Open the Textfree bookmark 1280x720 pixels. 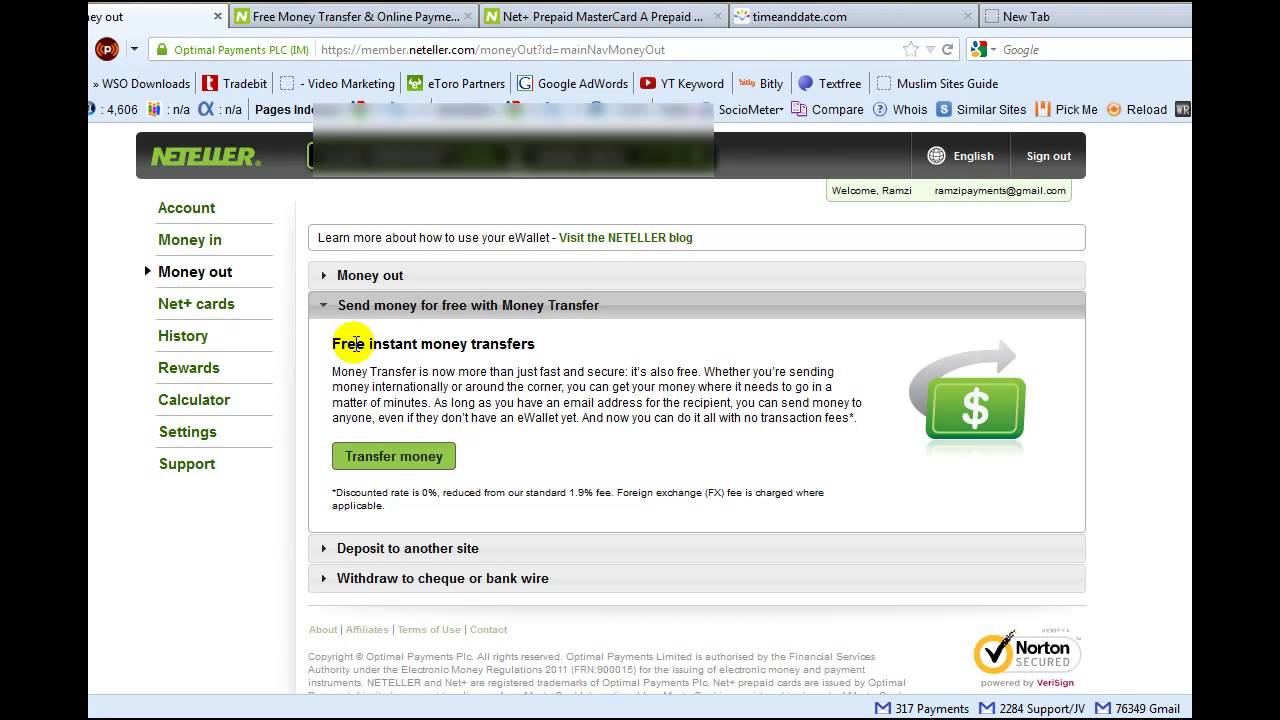tap(829, 83)
